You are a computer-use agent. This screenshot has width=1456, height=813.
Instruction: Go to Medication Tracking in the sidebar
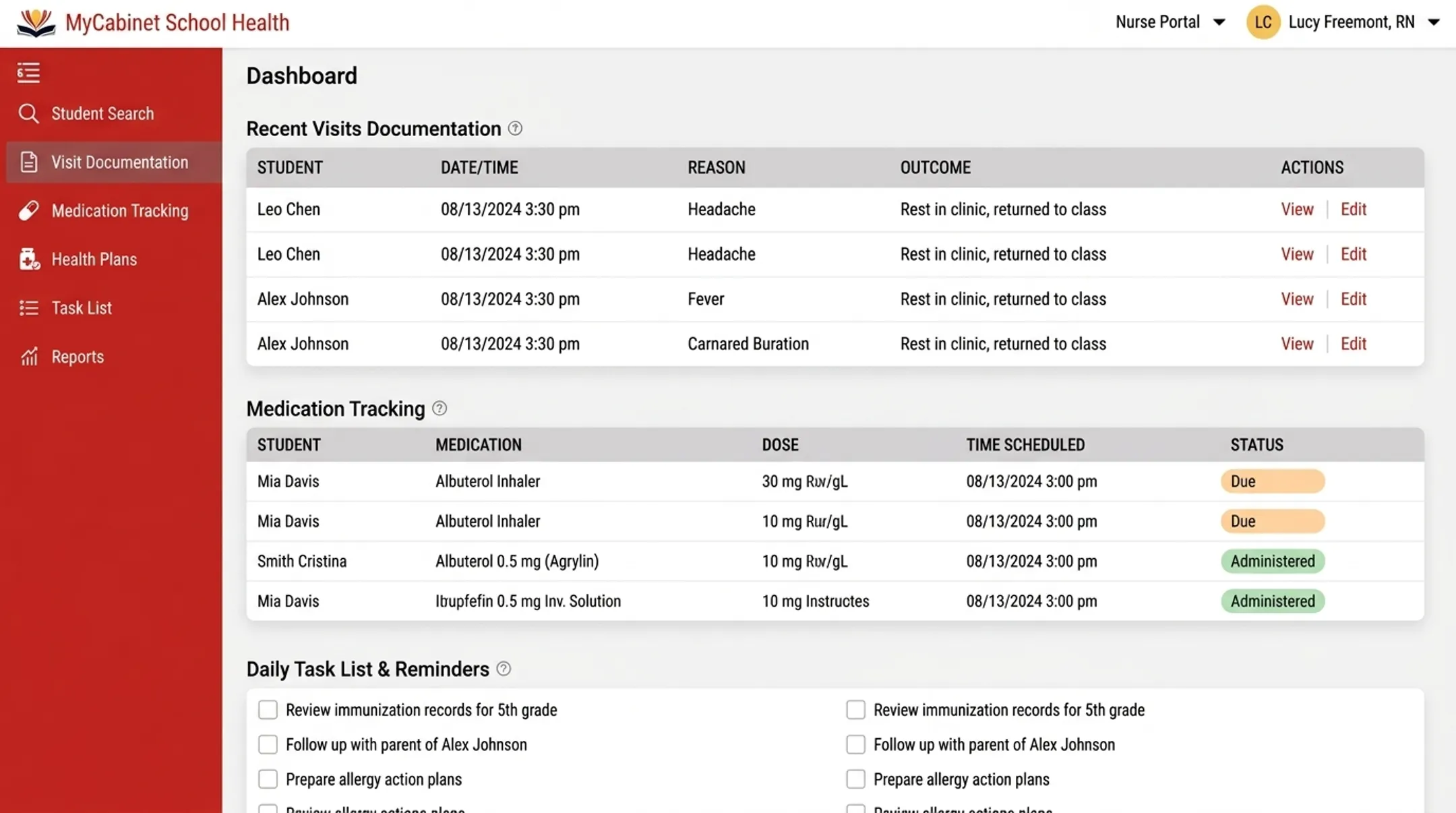point(120,210)
